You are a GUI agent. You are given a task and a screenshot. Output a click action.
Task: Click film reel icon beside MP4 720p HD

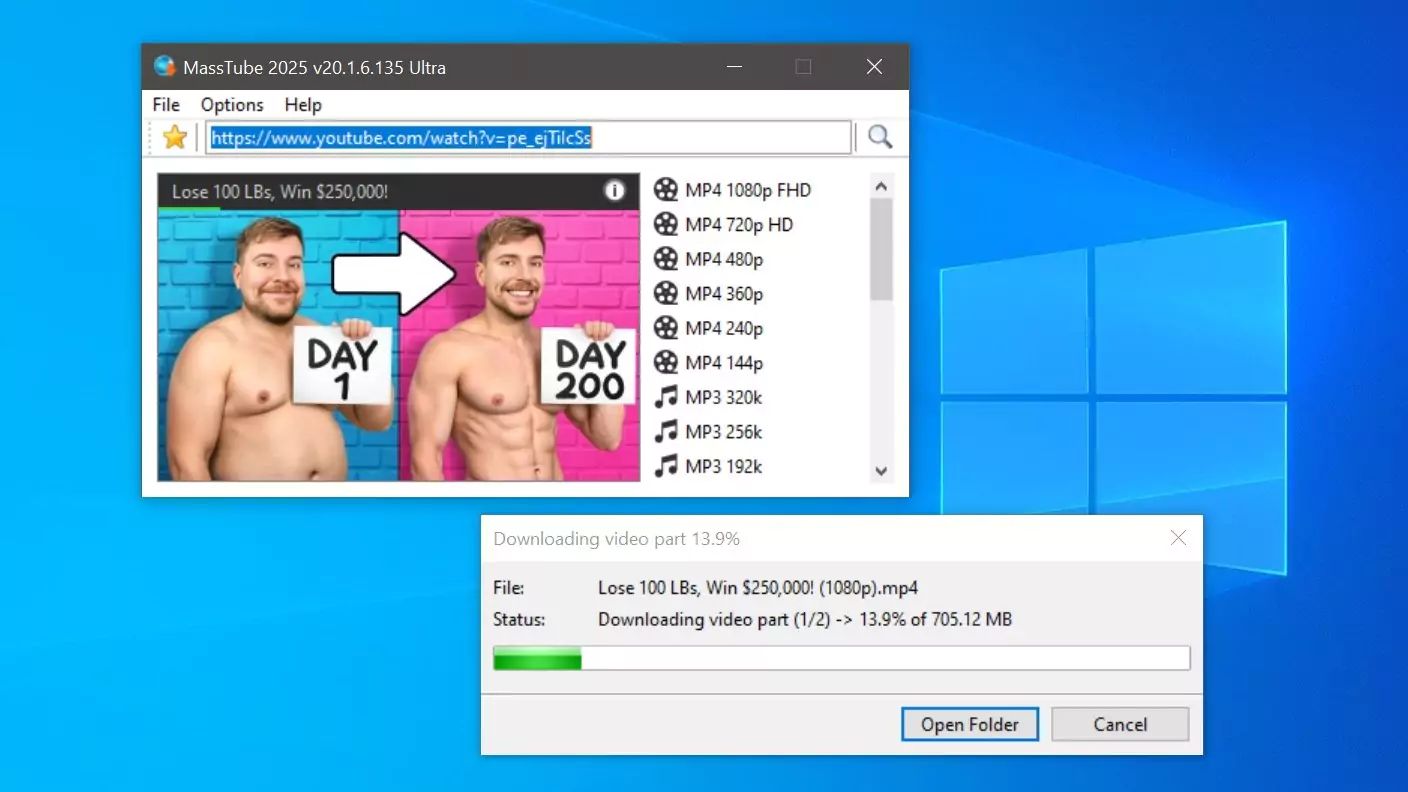click(666, 225)
